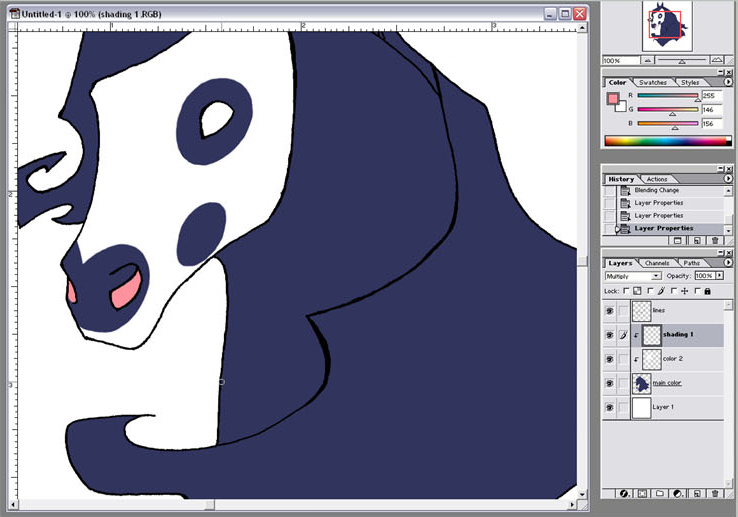Click paintbrush indicator beside shading 1 layer
This screenshot has height=517, width=738.
pos(623,335)
